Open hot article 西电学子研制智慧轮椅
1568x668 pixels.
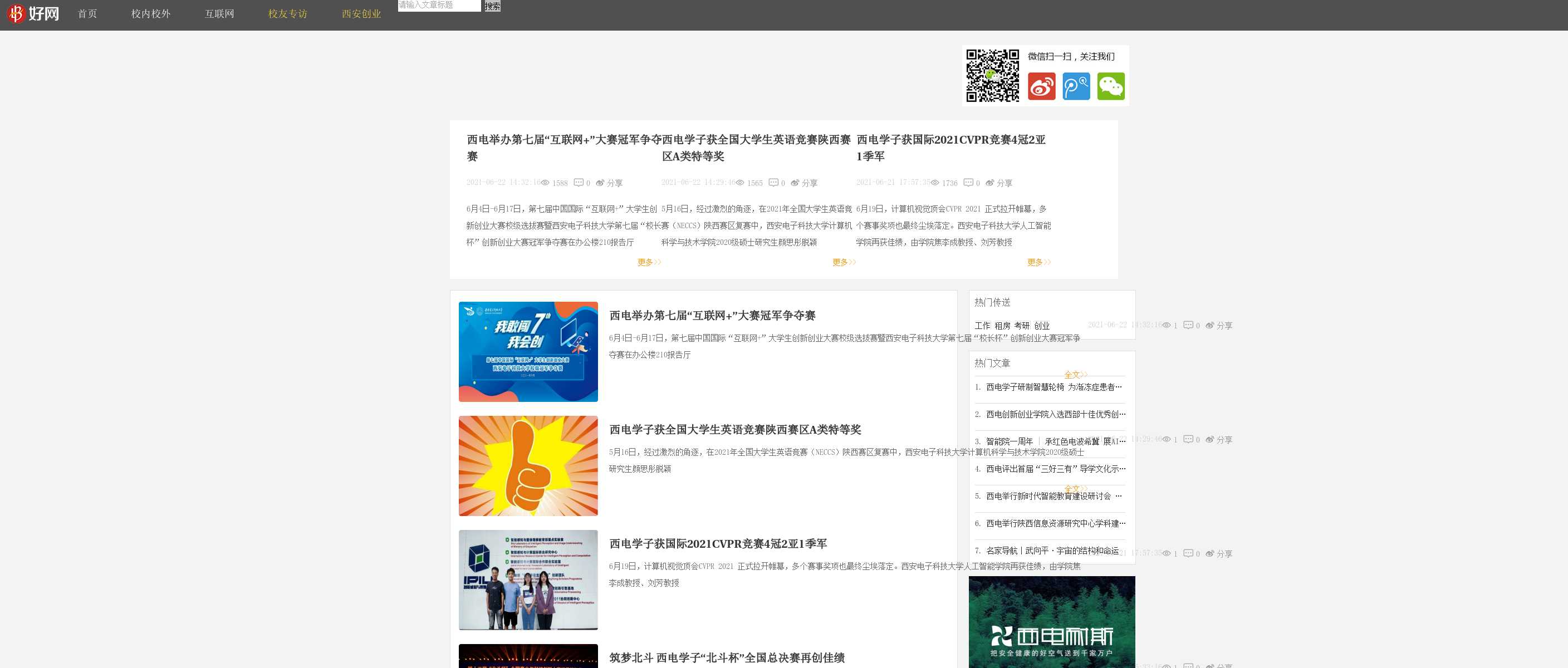pyautogui.click(x=1053, y=387)
